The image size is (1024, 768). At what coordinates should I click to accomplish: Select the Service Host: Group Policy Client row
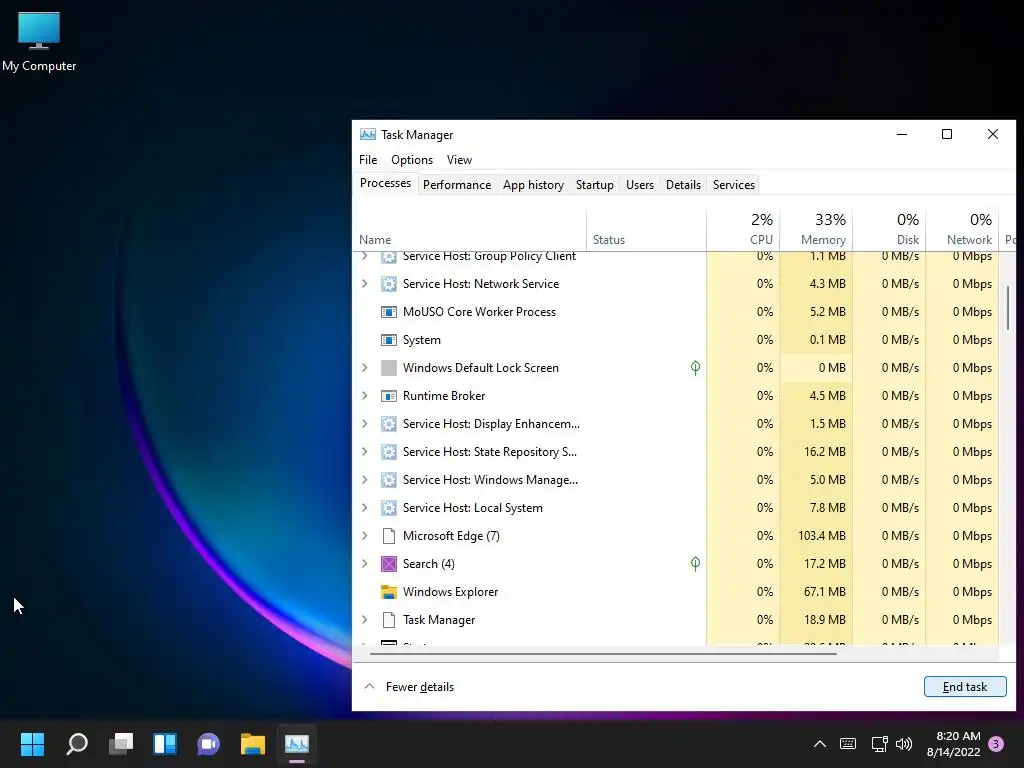[676, 257]
